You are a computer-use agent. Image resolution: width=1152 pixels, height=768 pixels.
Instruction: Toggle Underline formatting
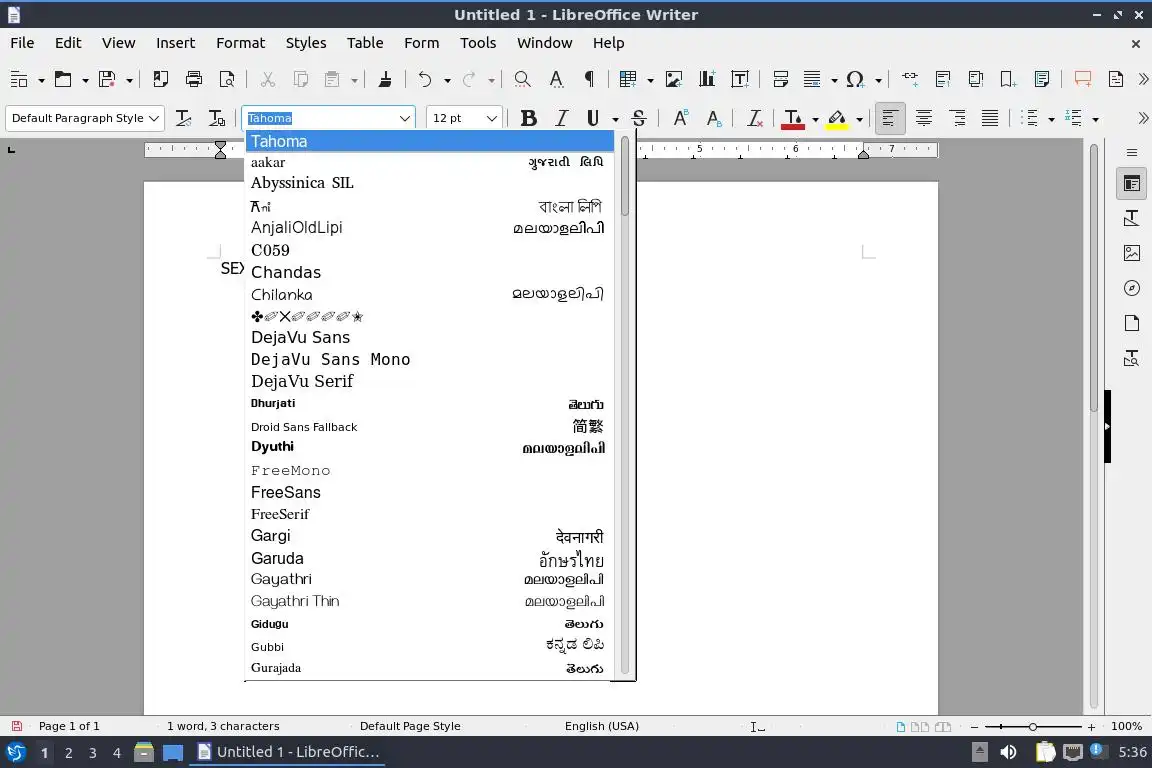[x=593, y=118]
